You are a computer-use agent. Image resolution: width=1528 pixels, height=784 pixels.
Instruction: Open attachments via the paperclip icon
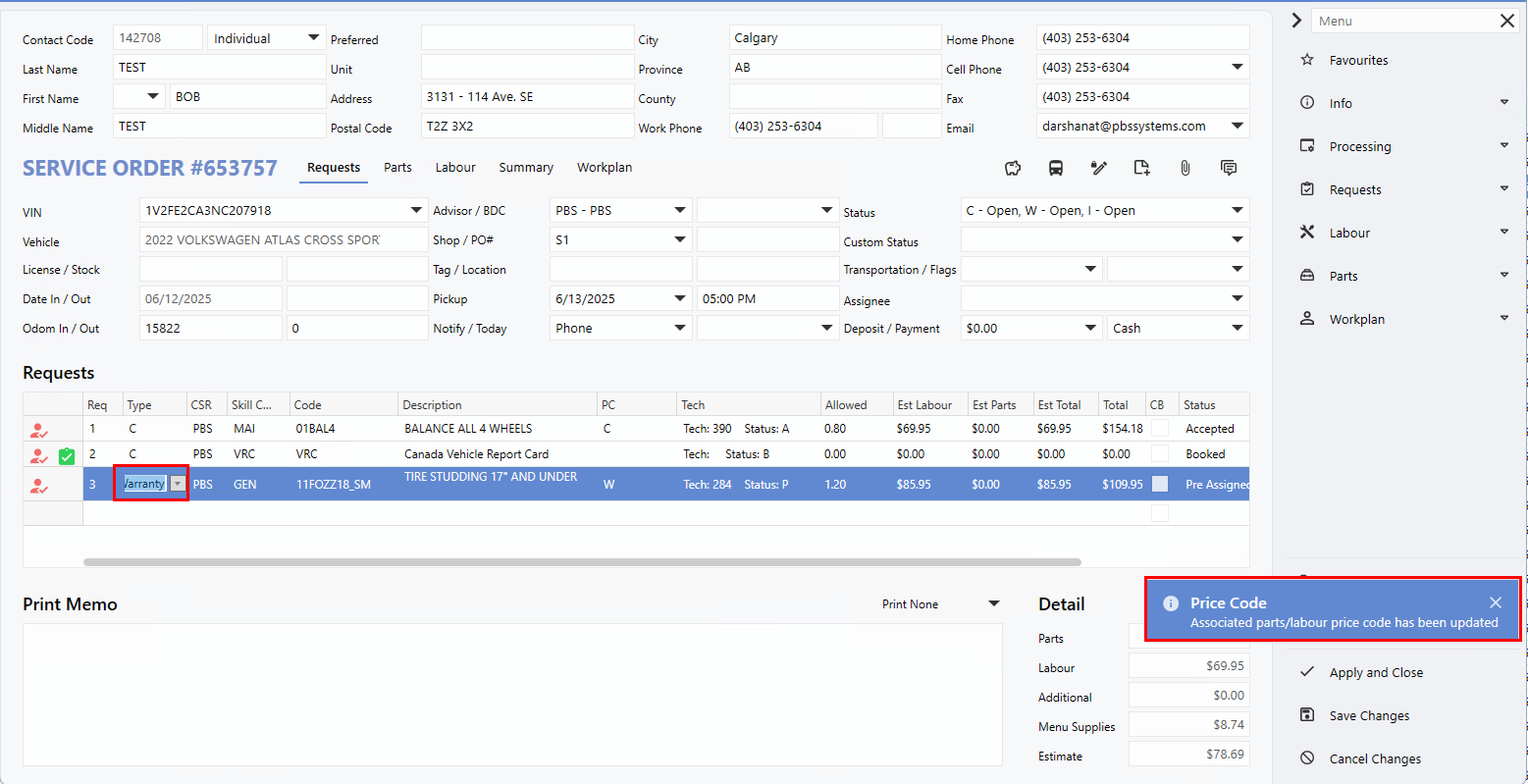point(1186,168)
